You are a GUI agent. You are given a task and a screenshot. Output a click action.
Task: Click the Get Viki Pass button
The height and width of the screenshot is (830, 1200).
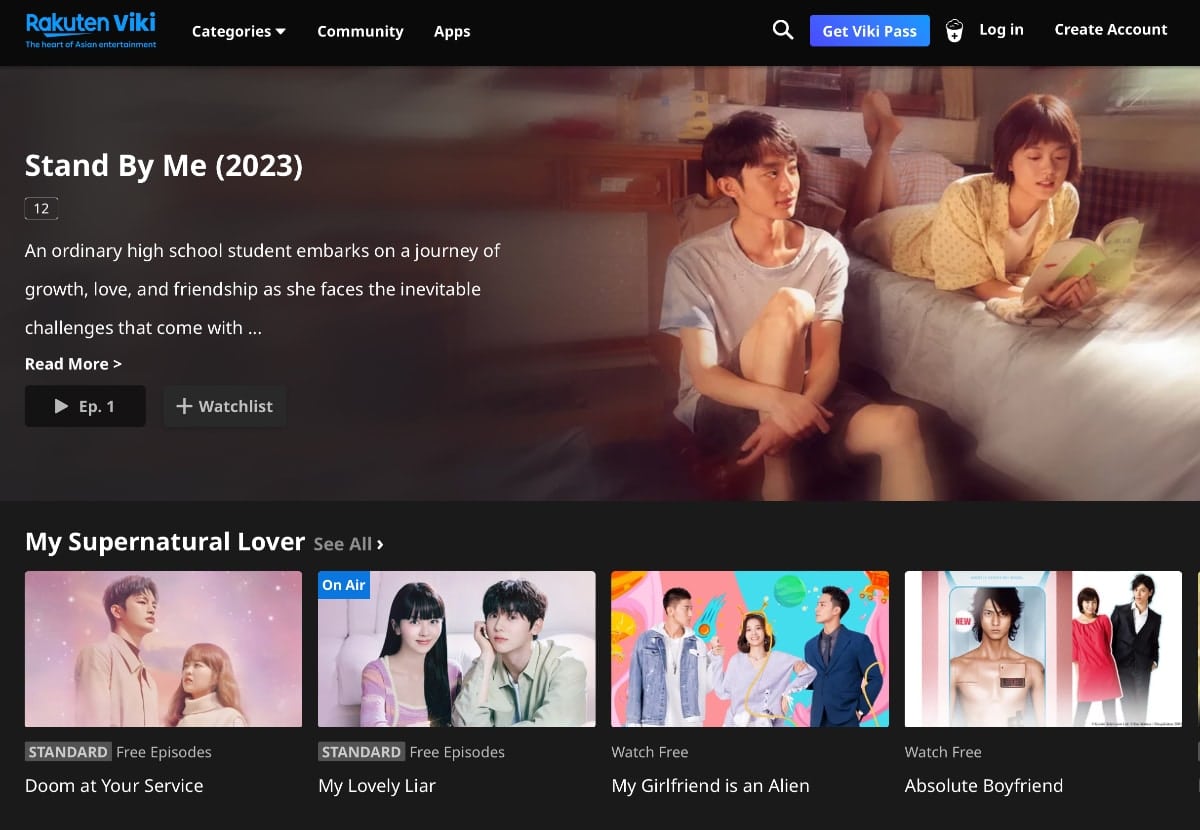(869, 30)
